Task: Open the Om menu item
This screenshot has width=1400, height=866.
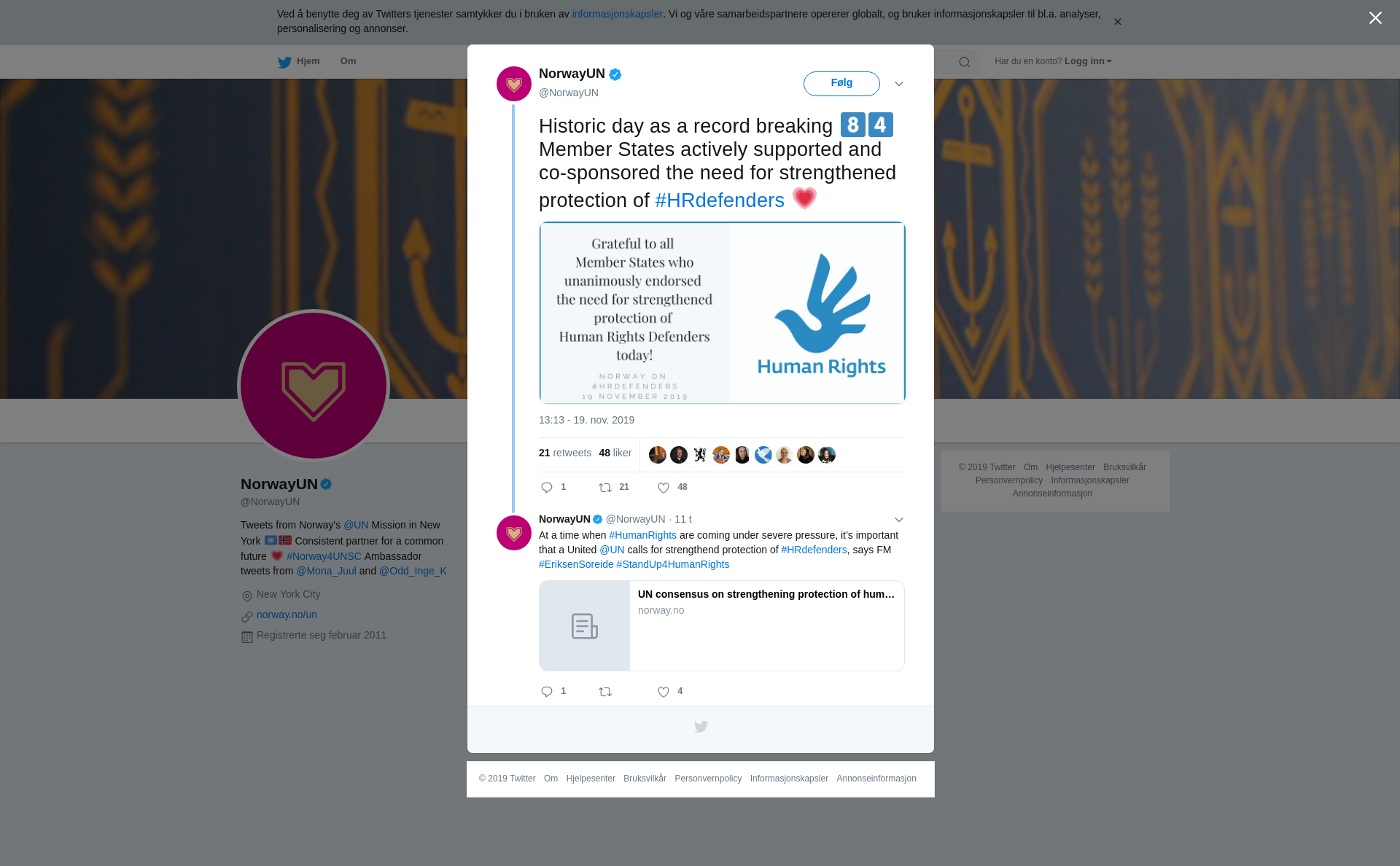Action: (348, 61)
